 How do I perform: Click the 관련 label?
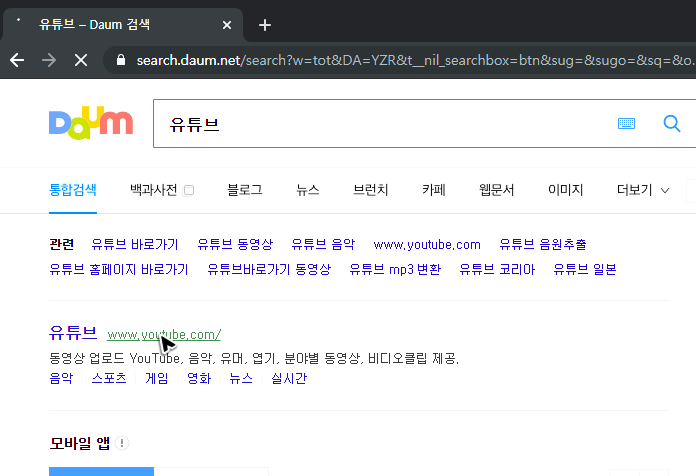point(61,244)
